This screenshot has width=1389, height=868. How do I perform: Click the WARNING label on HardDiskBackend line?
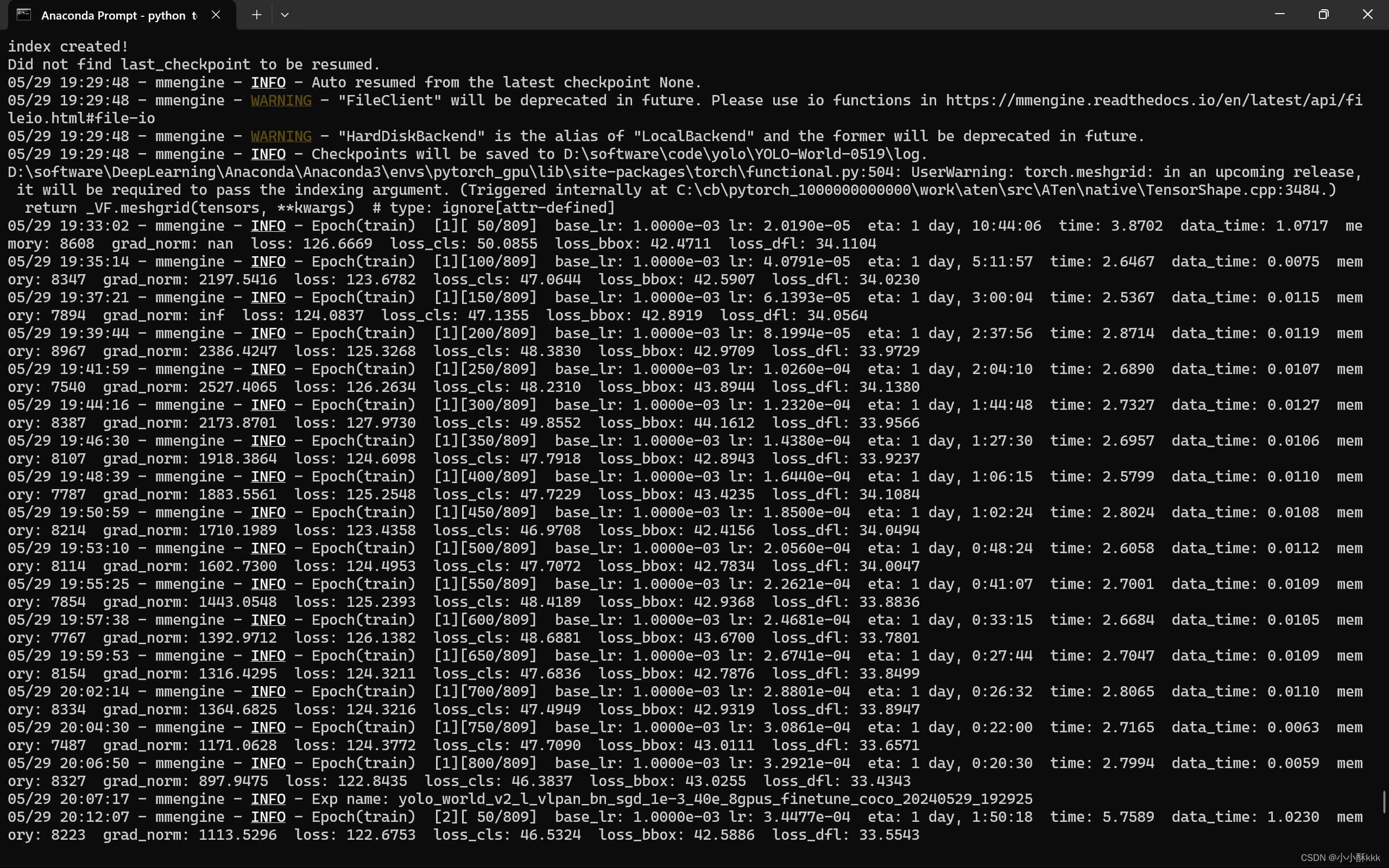click(281, 136)
